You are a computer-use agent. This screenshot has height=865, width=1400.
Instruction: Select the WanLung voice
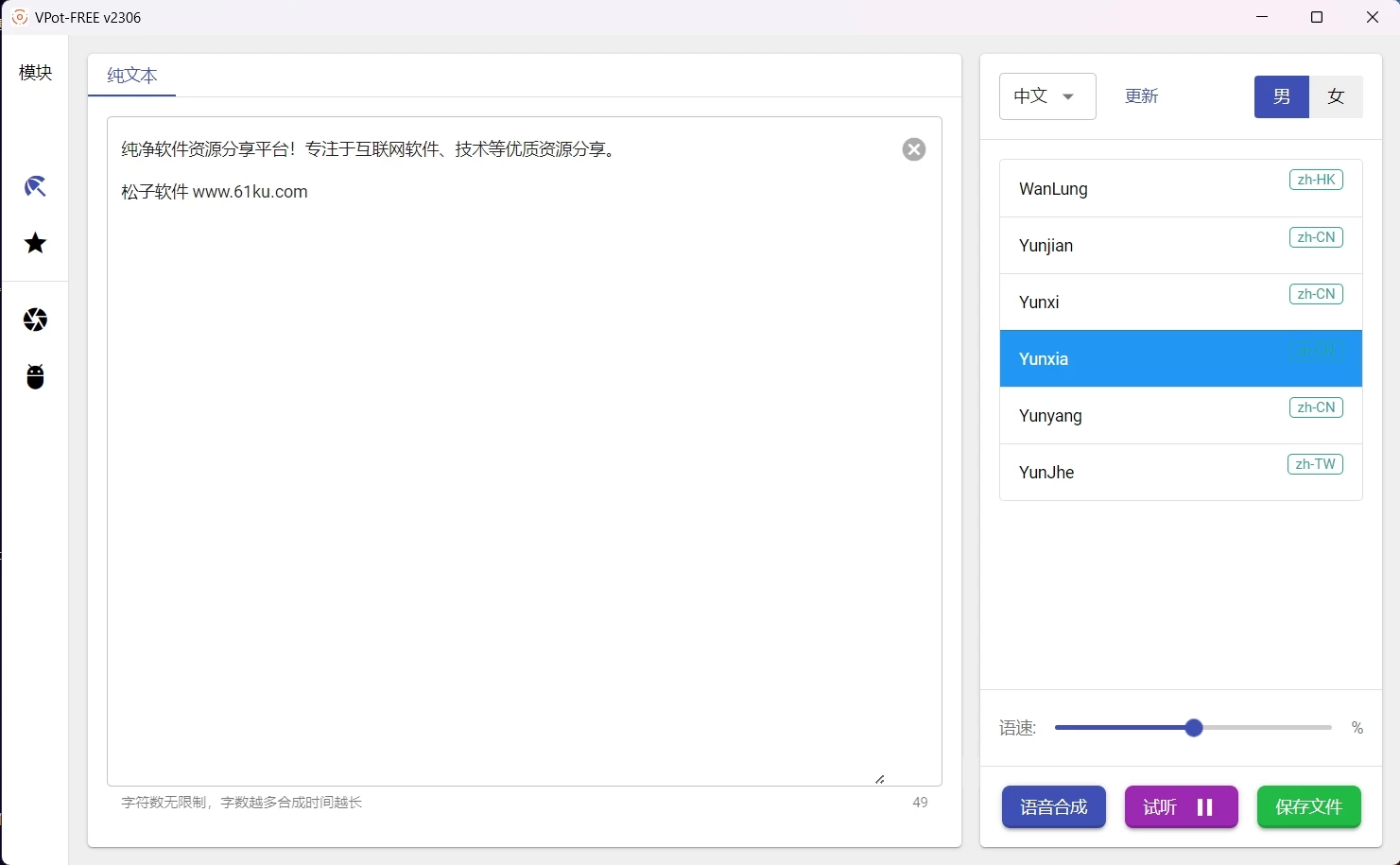[1181, 188]
